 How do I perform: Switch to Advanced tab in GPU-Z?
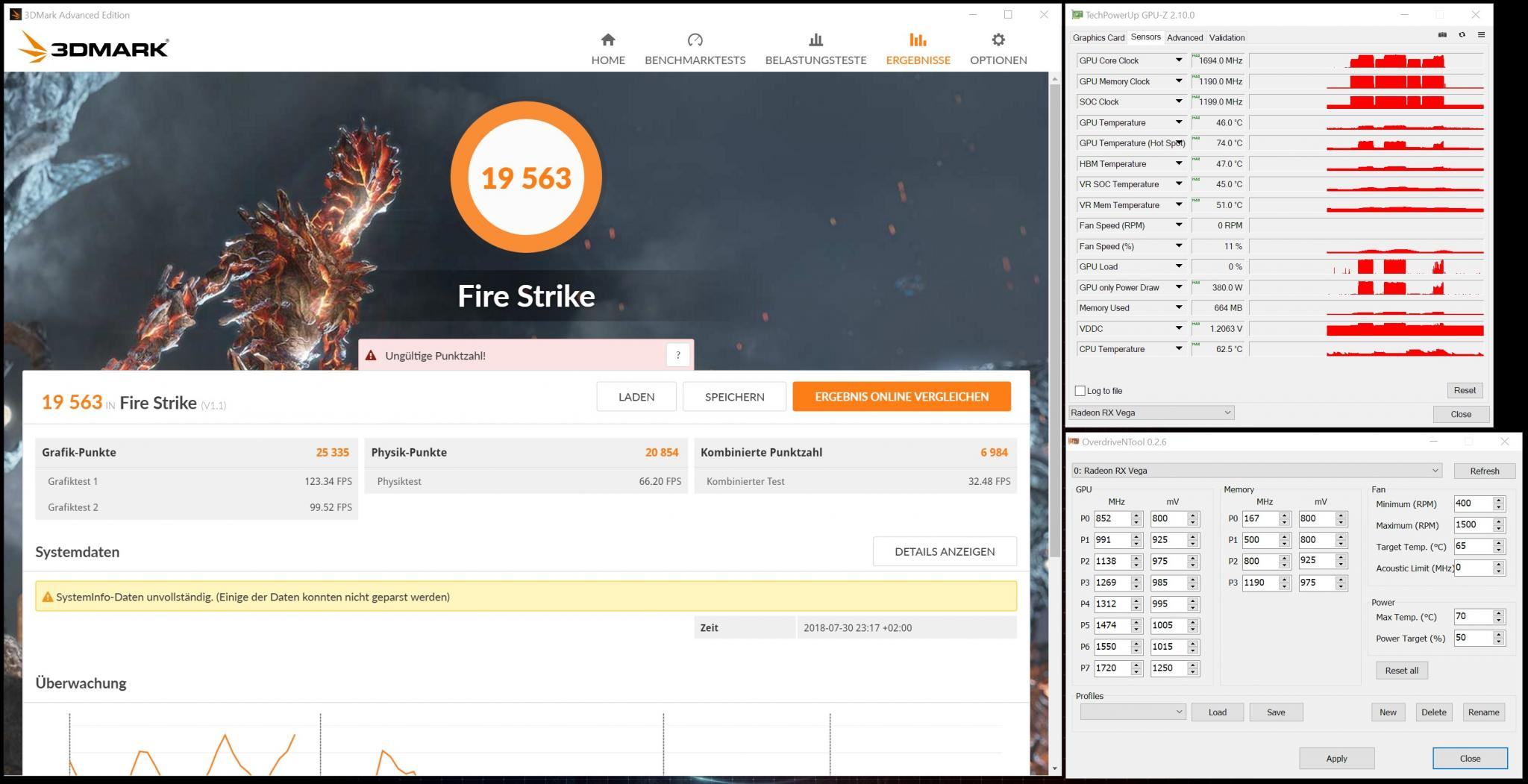tap(1185, 37)
